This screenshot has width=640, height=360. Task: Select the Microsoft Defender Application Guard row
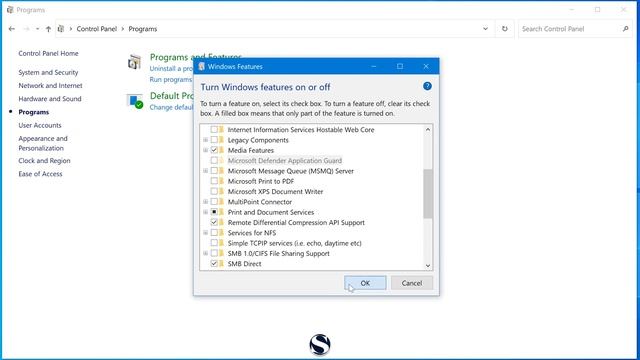point(285,161)
